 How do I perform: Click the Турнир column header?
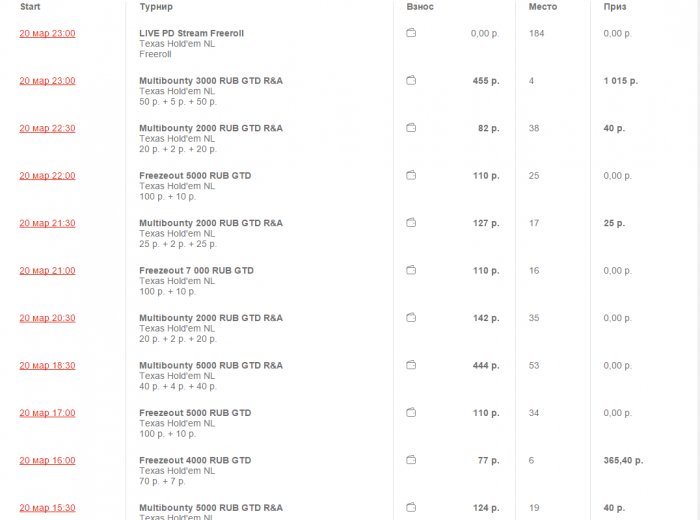pos(156,7)
